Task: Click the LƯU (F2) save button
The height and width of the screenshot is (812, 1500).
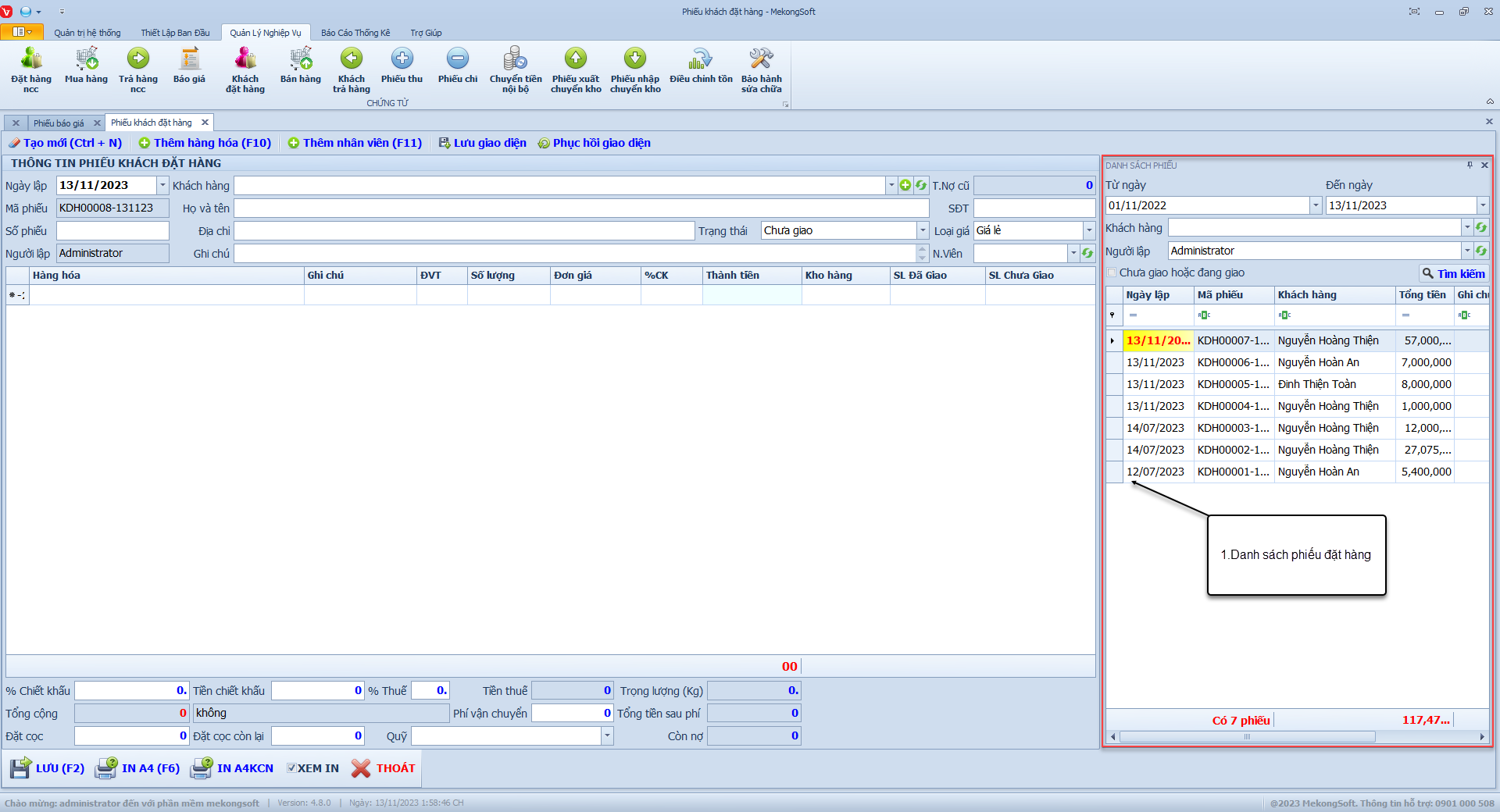Action: pyautogui.click(x=48, y=768)
